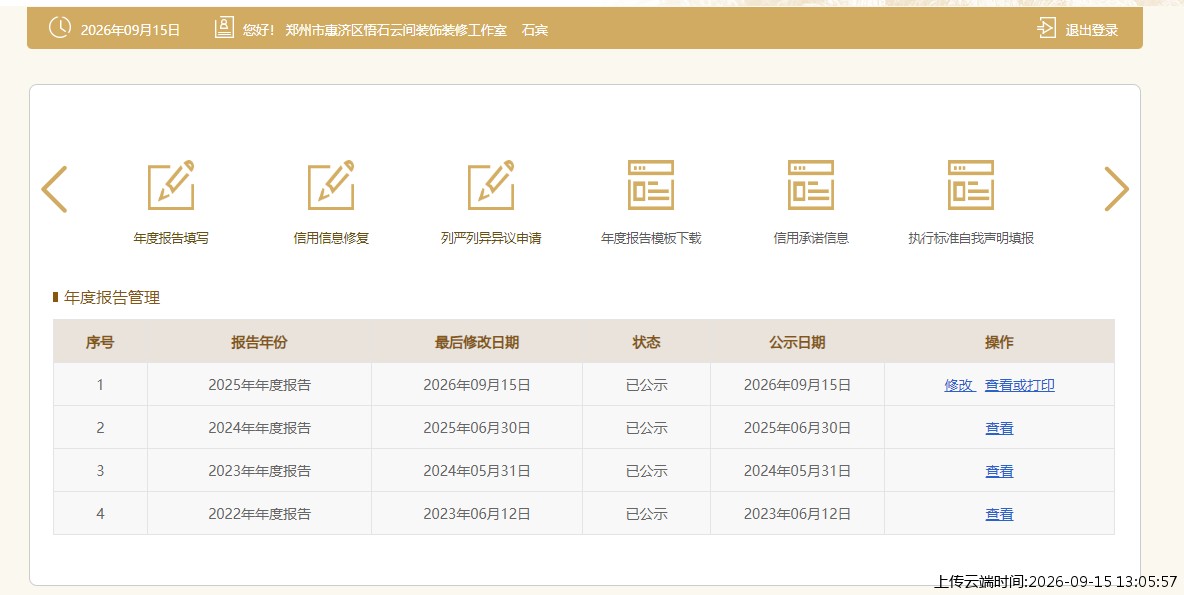Click the 序号 column header
Viewport: 1184px width, 595px height.
(100, 342)
